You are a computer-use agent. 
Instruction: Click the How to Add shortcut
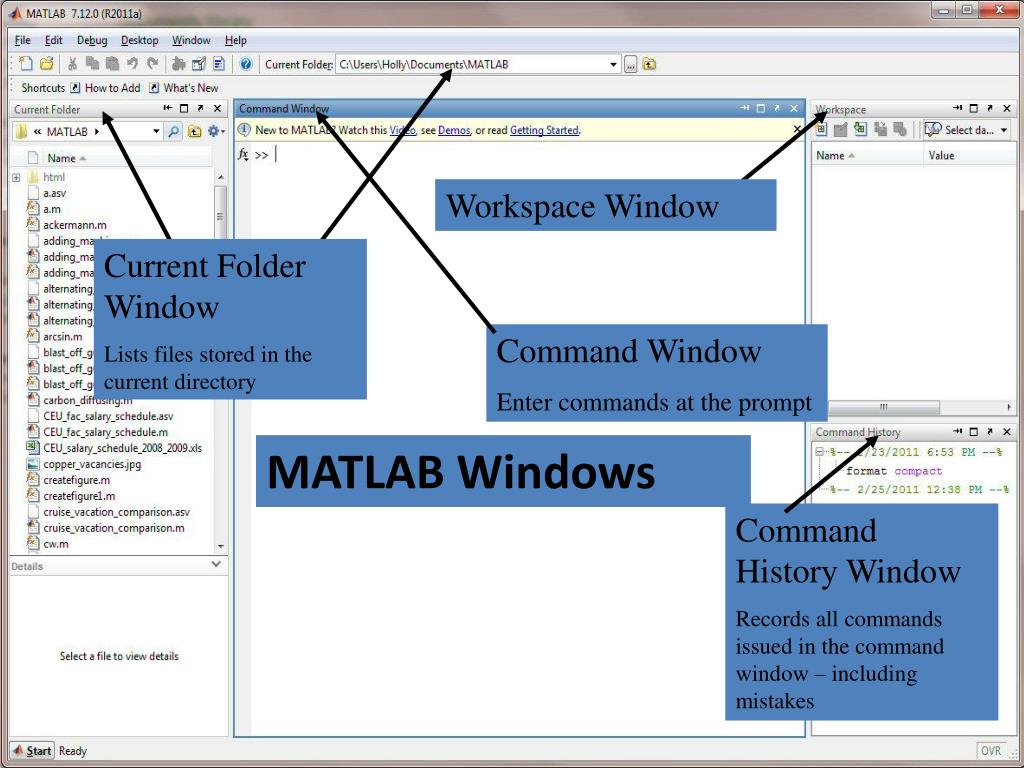point(106,88)
